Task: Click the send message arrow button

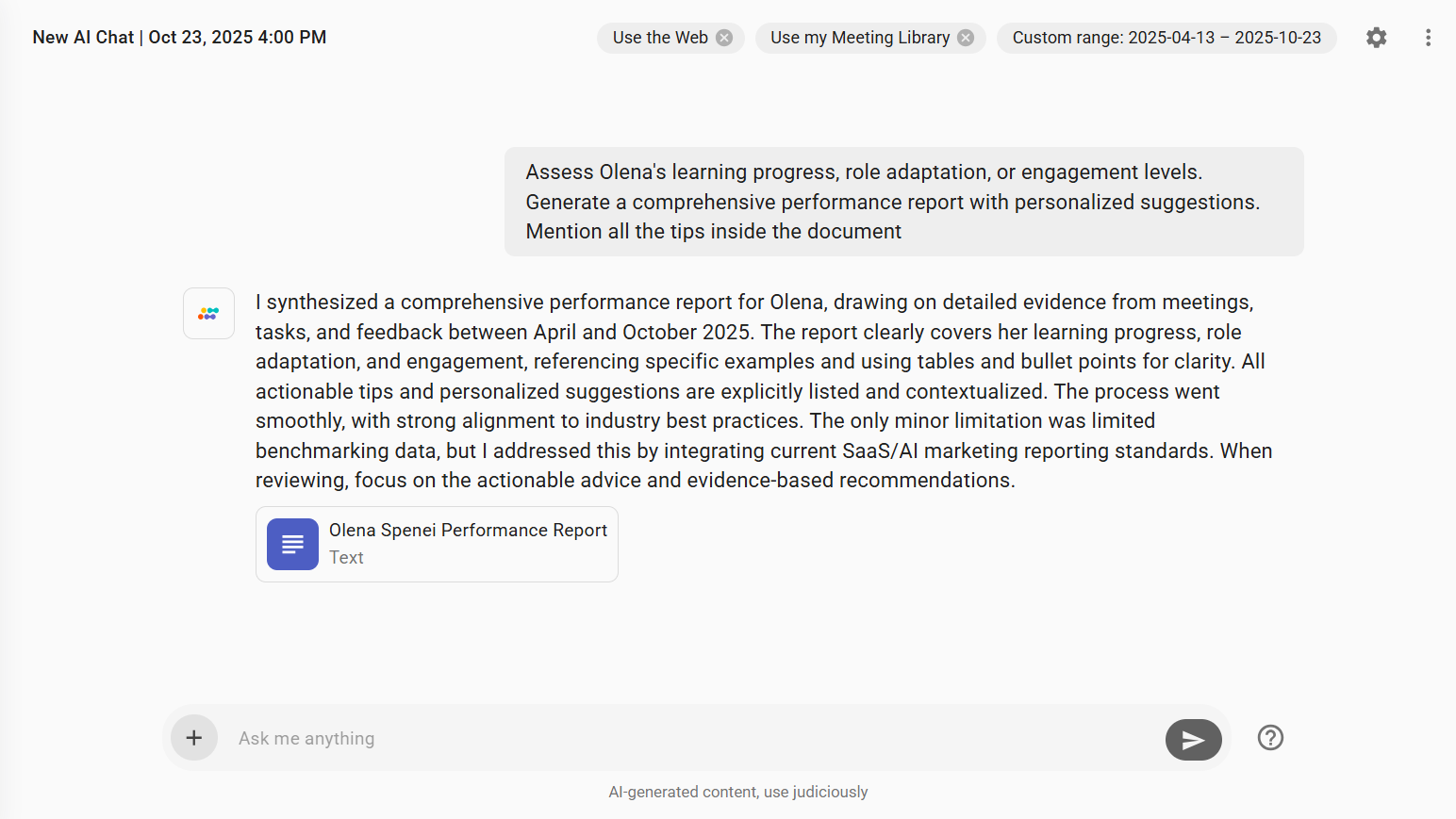Action: (1193, 739)
